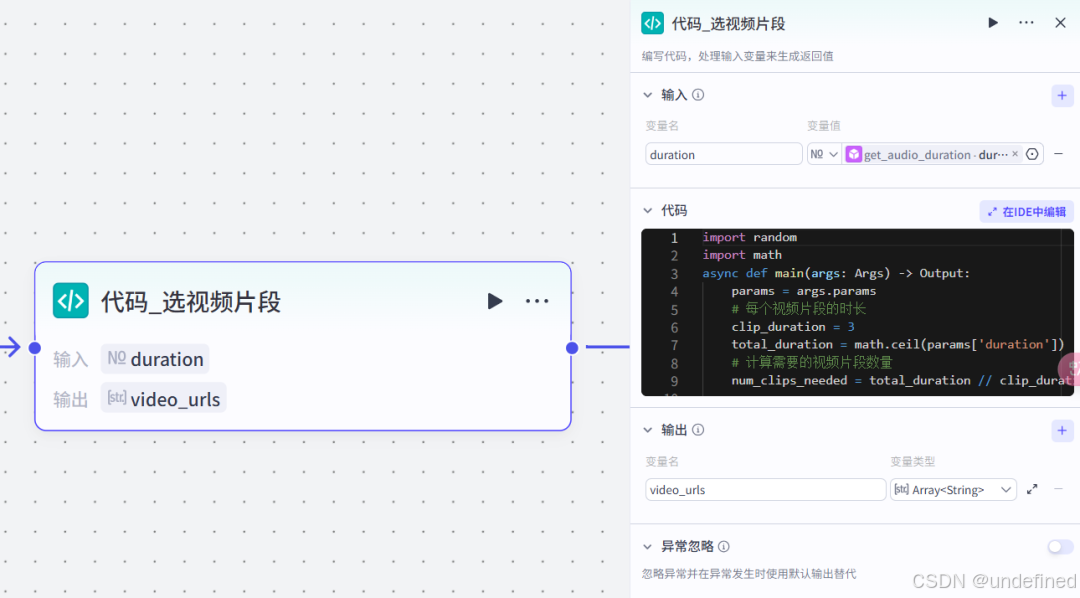This screenshot has height=598, width=1080.
Task: Enable the 异常忽略 exception-ignore switch
Action: click(x=1058, y=546)
